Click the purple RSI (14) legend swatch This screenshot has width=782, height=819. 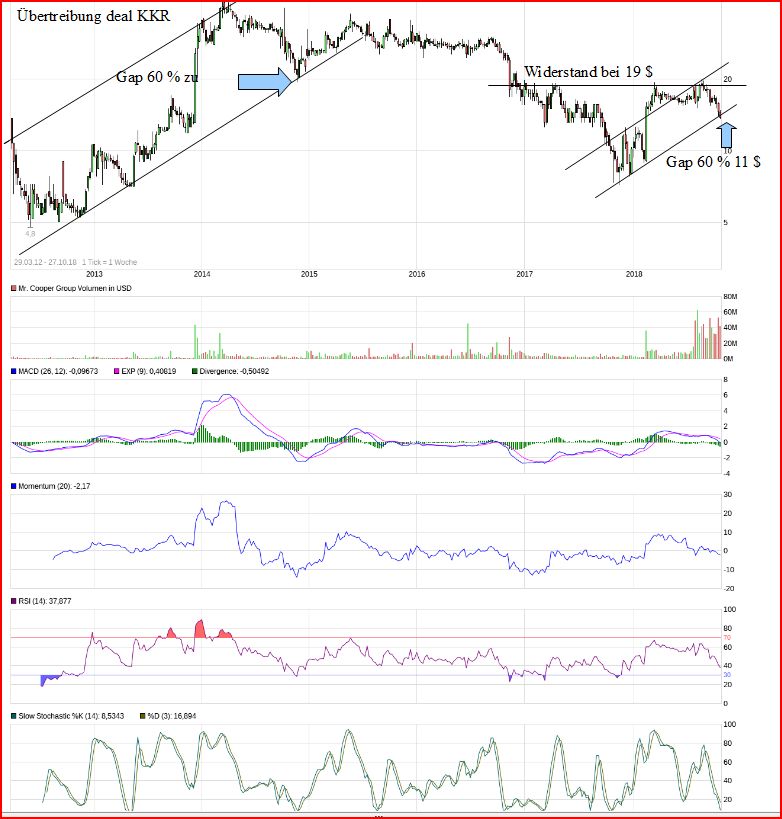click(x=14, y=601)
